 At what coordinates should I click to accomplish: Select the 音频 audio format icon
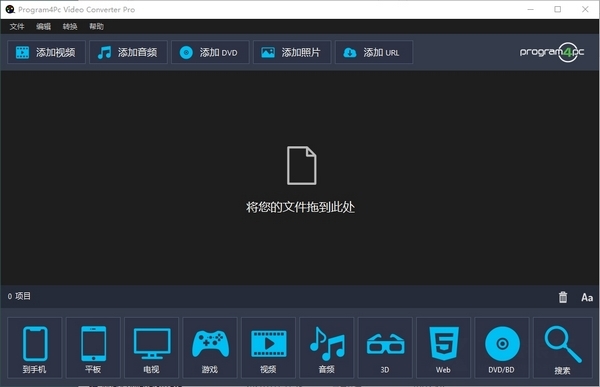pyautogui.click(x=326, y=348)
